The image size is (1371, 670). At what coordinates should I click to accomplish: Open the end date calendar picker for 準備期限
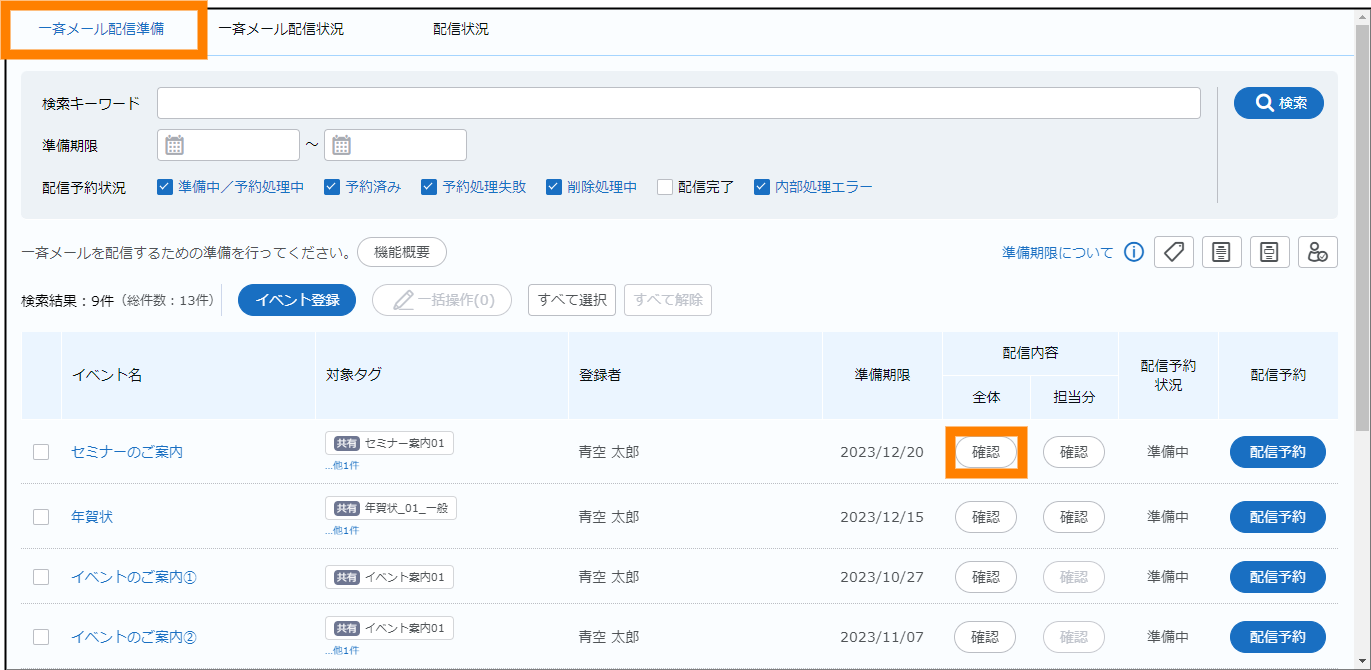click(x=342, y=145)
